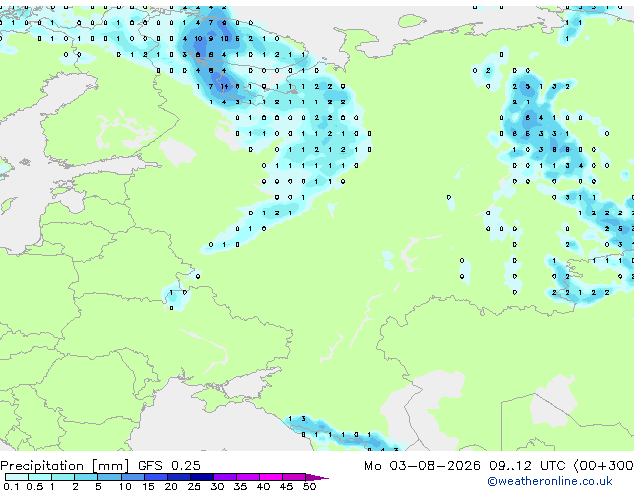
Task: Select the 35–40 mm legend color swatch
Action: [x=248, y=477]
